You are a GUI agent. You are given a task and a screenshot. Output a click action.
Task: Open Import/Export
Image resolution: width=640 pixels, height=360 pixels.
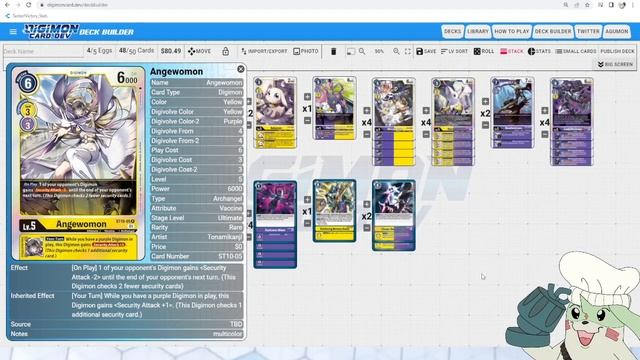pyautogui.click(x=264, y=51)
